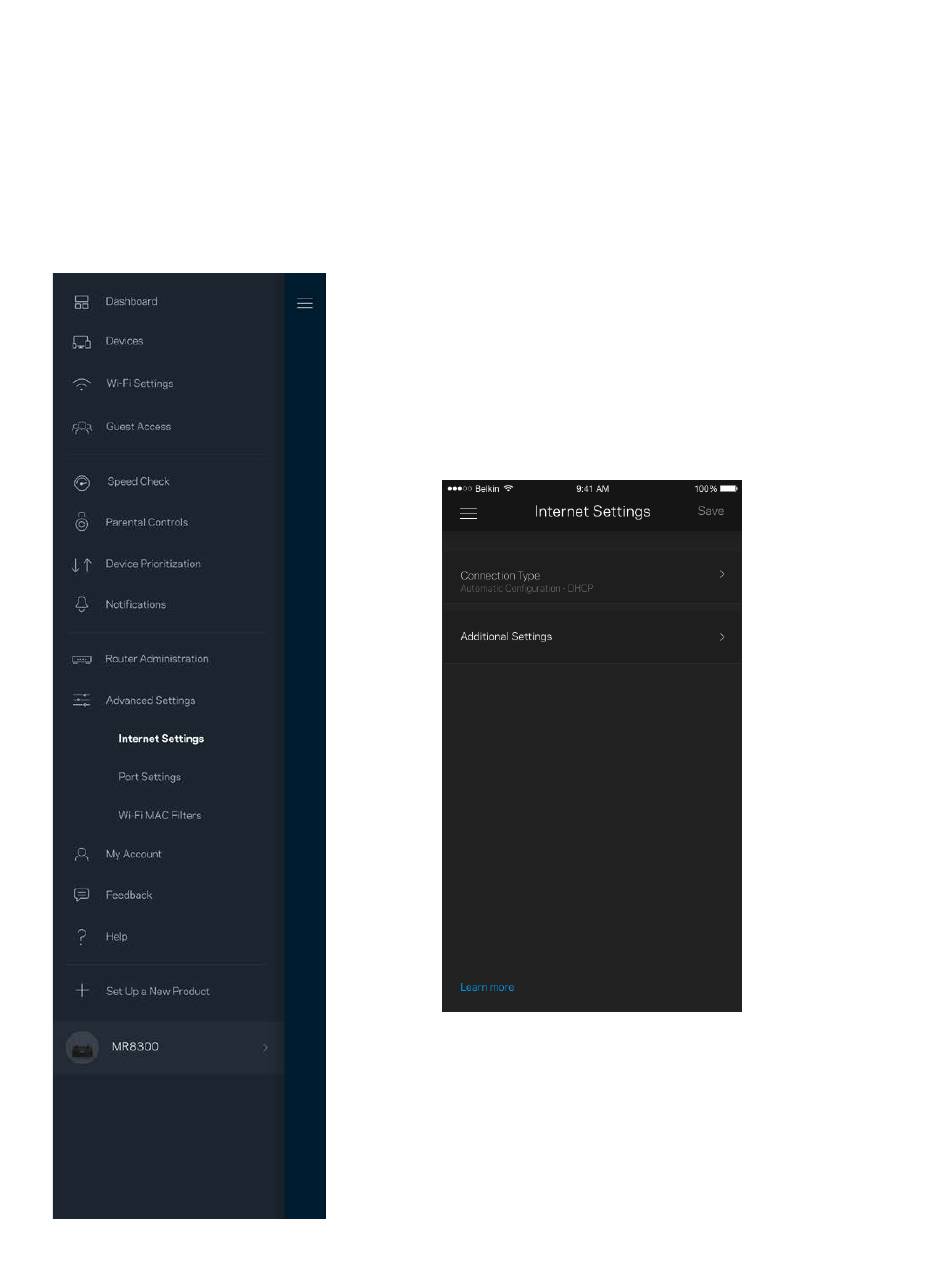Select the MR8300 router entry
This screenshot has width=950, height=1276.
pyautogui.click(x=168, y=1047)
